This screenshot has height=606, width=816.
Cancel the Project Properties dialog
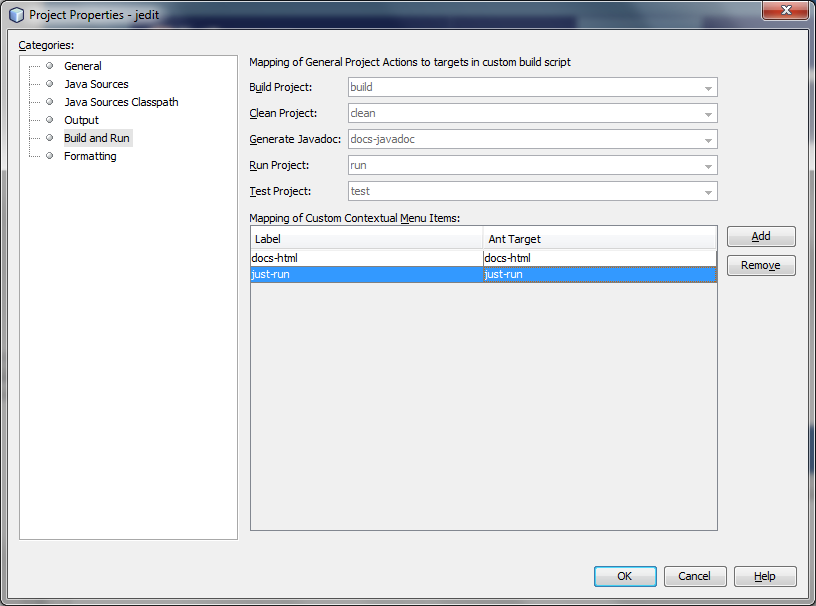695,576
